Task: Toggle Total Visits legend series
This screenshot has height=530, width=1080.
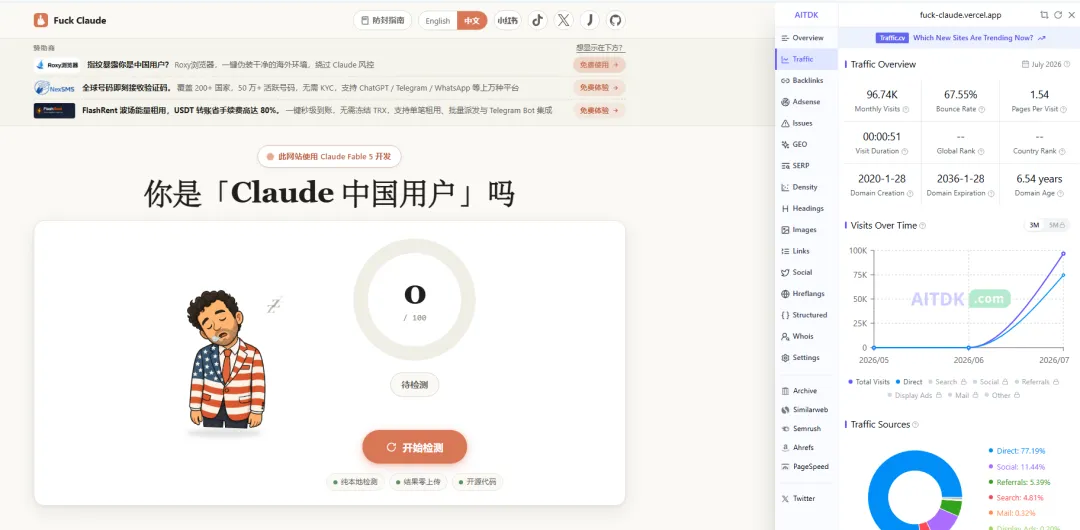Action: click(x=869, y=382)
